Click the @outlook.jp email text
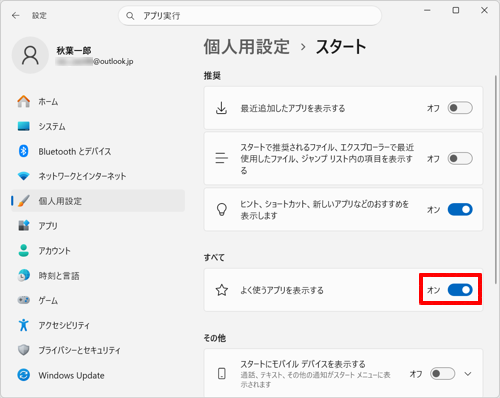 pos(113,61)
